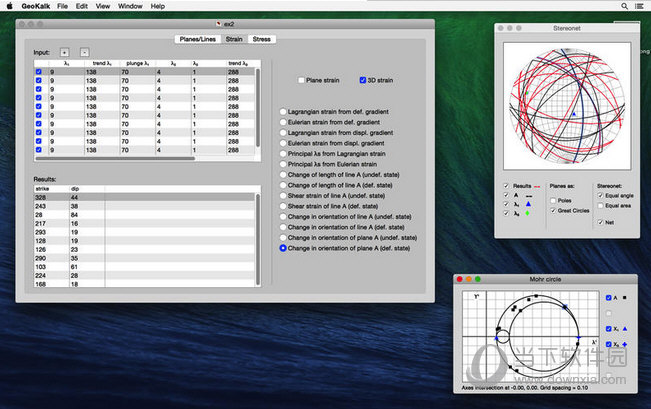651x409 pixels.
Task: Click the black square A marker in Mohr circle
Action: [x=624, y=298]
